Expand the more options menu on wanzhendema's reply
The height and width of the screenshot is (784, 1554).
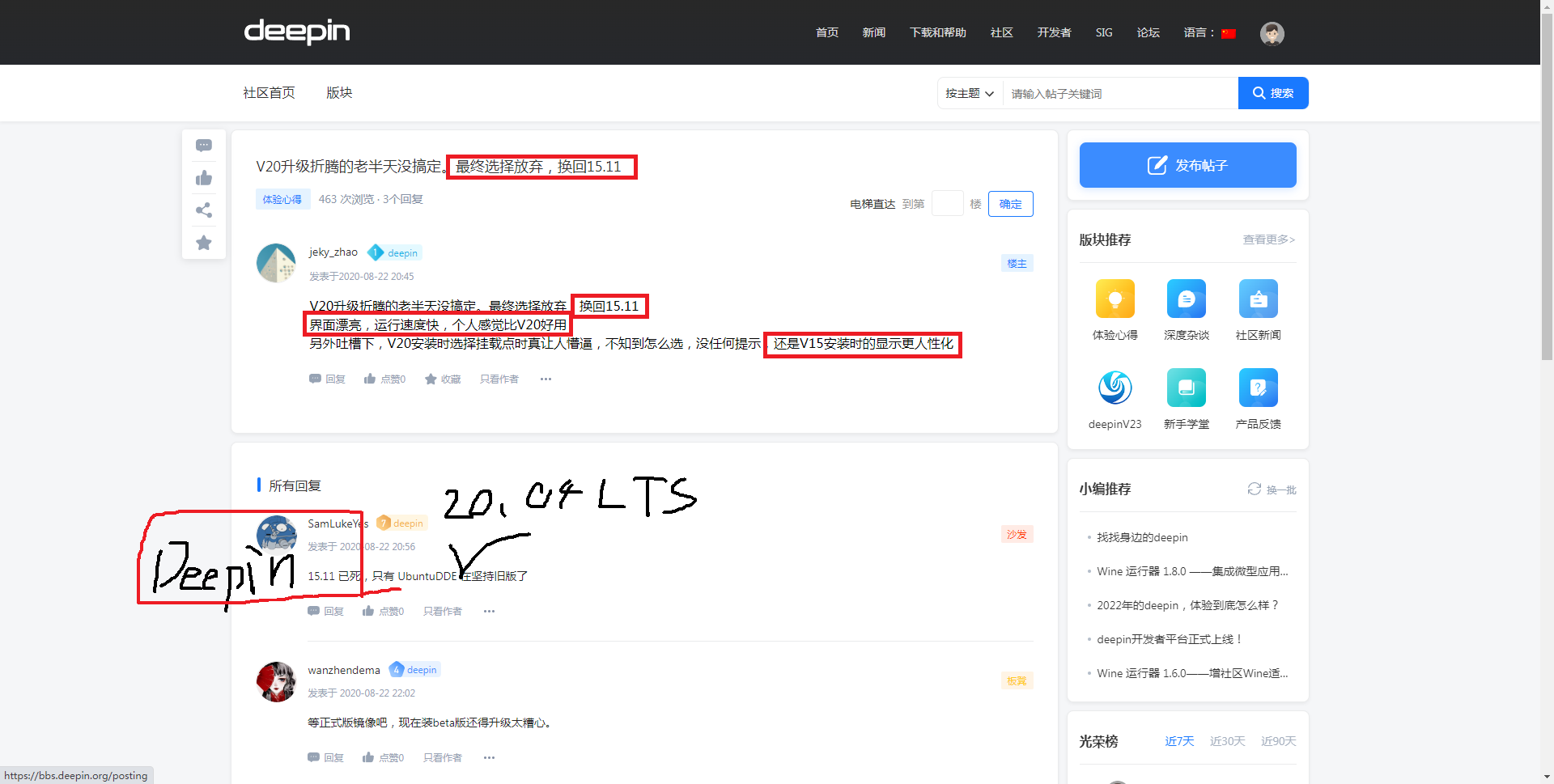[489, 757]
